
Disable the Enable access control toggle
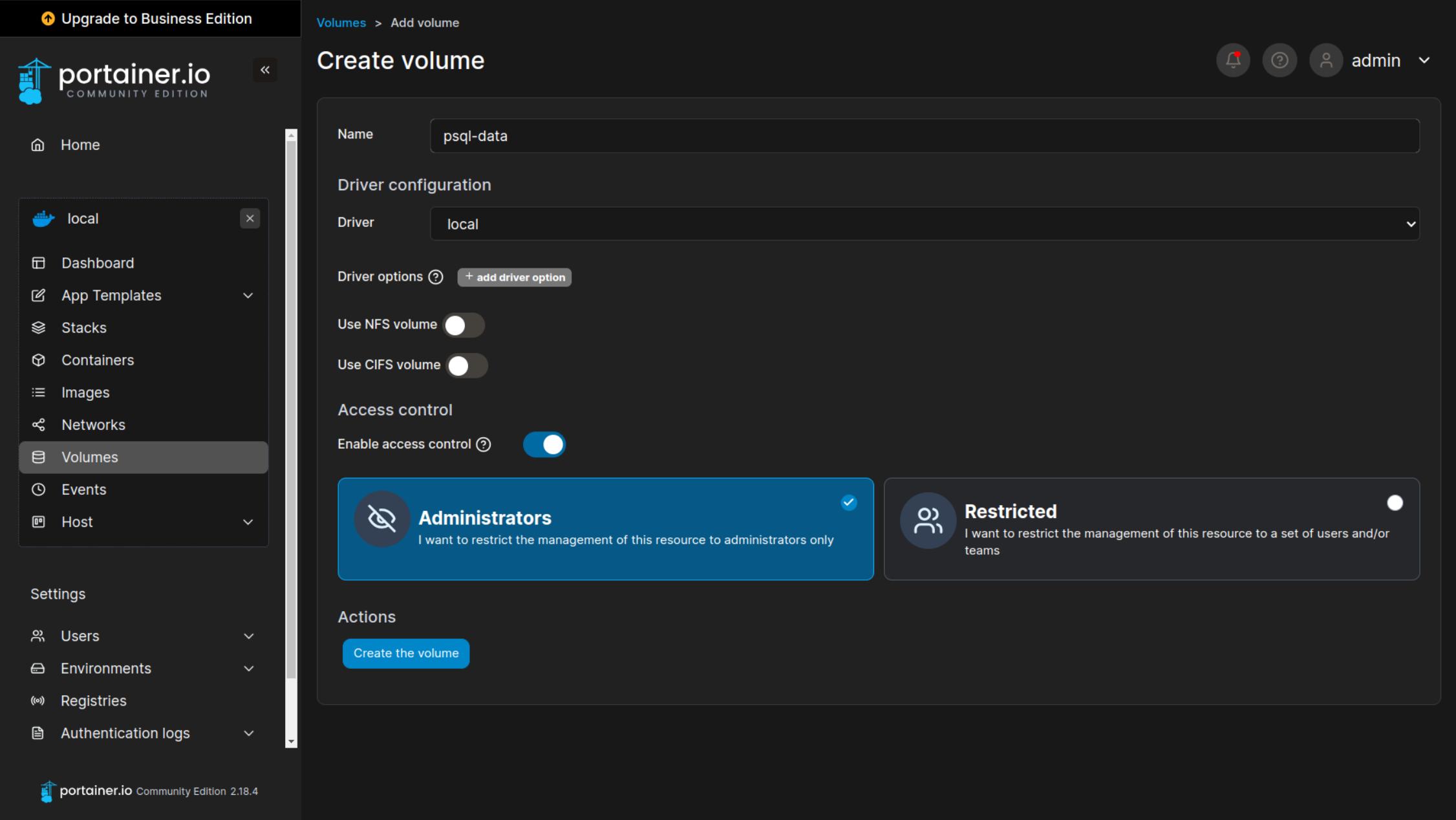tap(544, 444)
